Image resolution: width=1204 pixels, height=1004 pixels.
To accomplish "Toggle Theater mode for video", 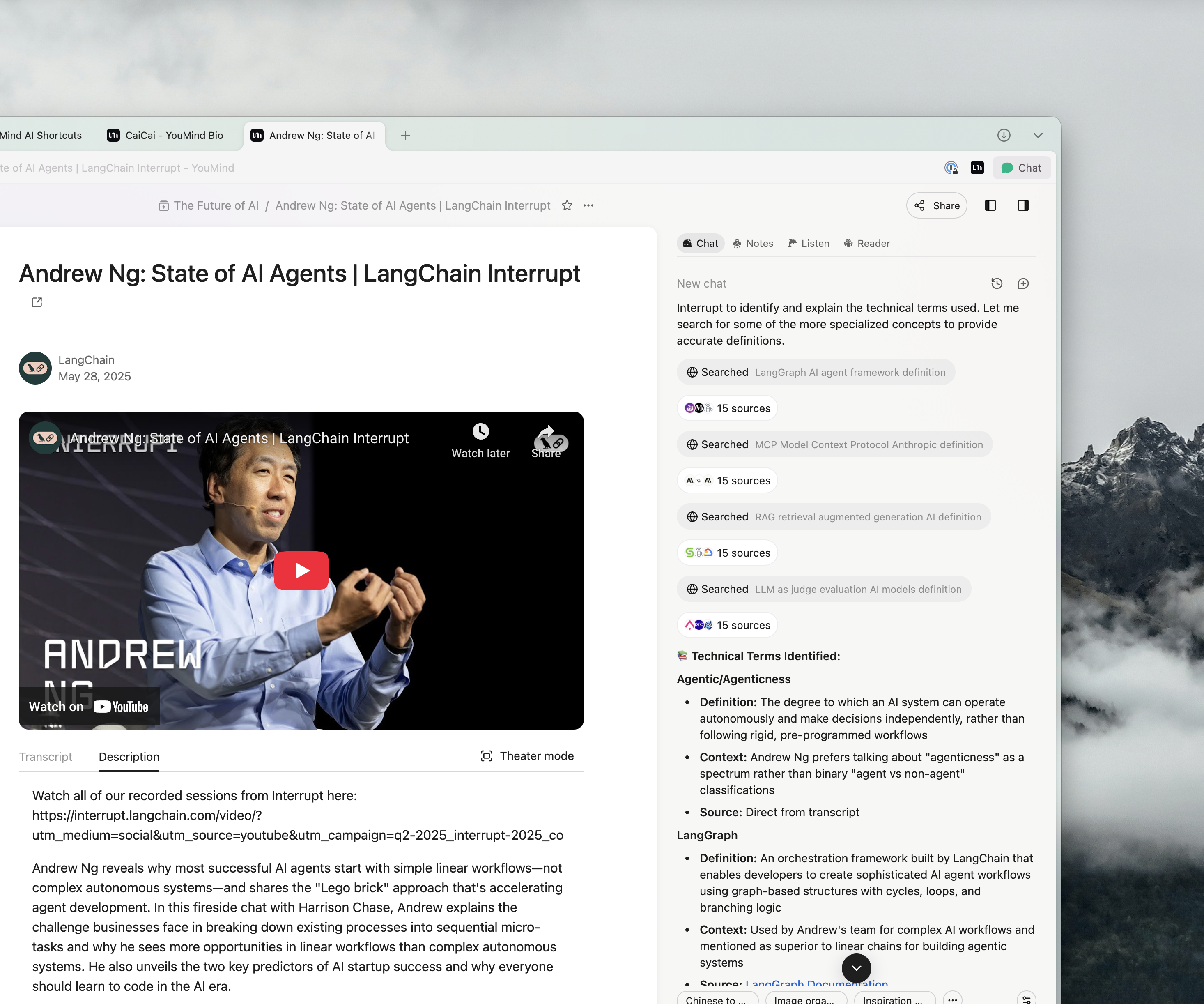I will (x=527, y=756).
